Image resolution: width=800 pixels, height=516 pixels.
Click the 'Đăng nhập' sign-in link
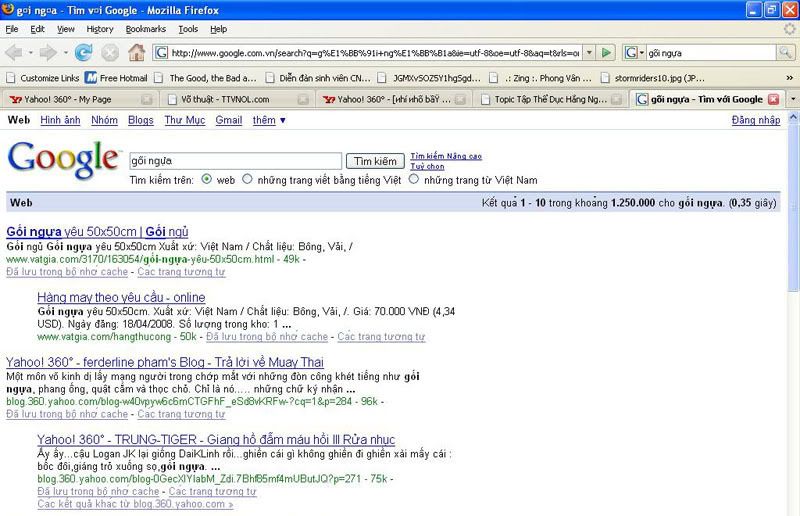[756, 120]
